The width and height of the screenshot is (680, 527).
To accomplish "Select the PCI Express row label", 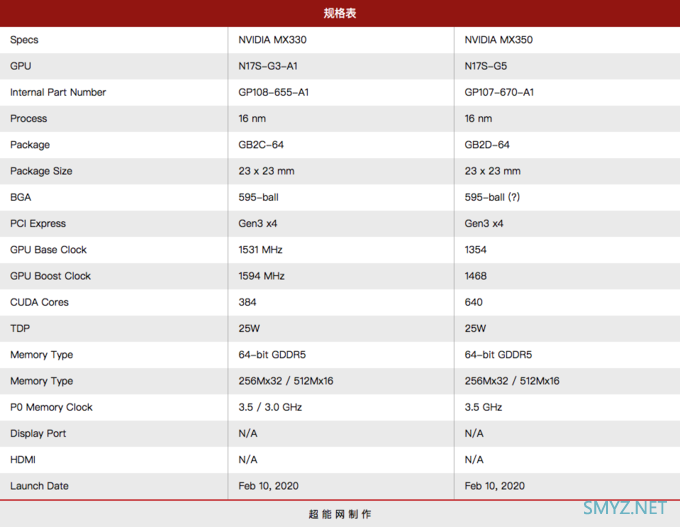I will pyautogui.click(x=38, y=223).
